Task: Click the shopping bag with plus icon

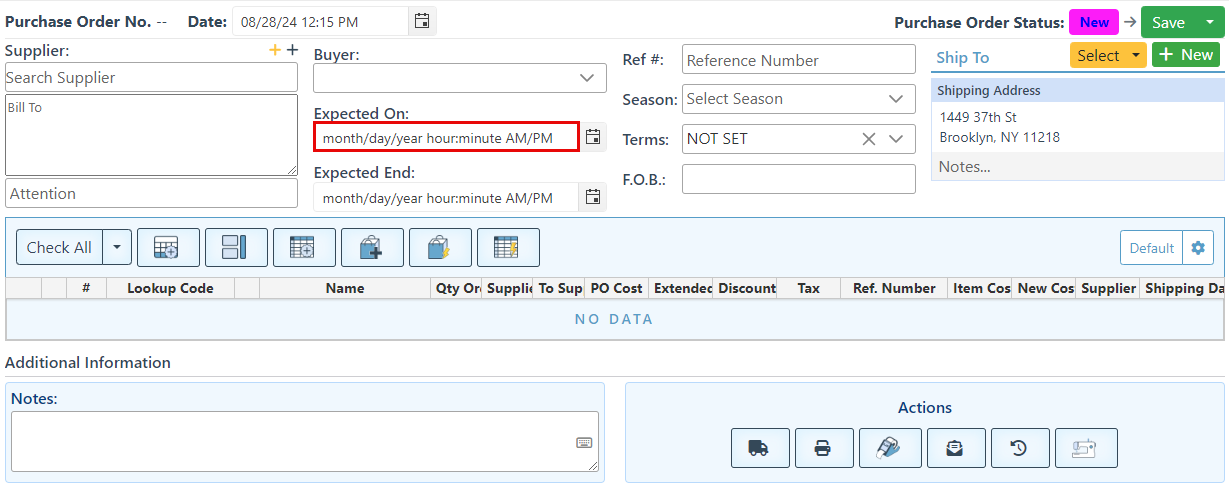Action: click(x=372, y=248)
